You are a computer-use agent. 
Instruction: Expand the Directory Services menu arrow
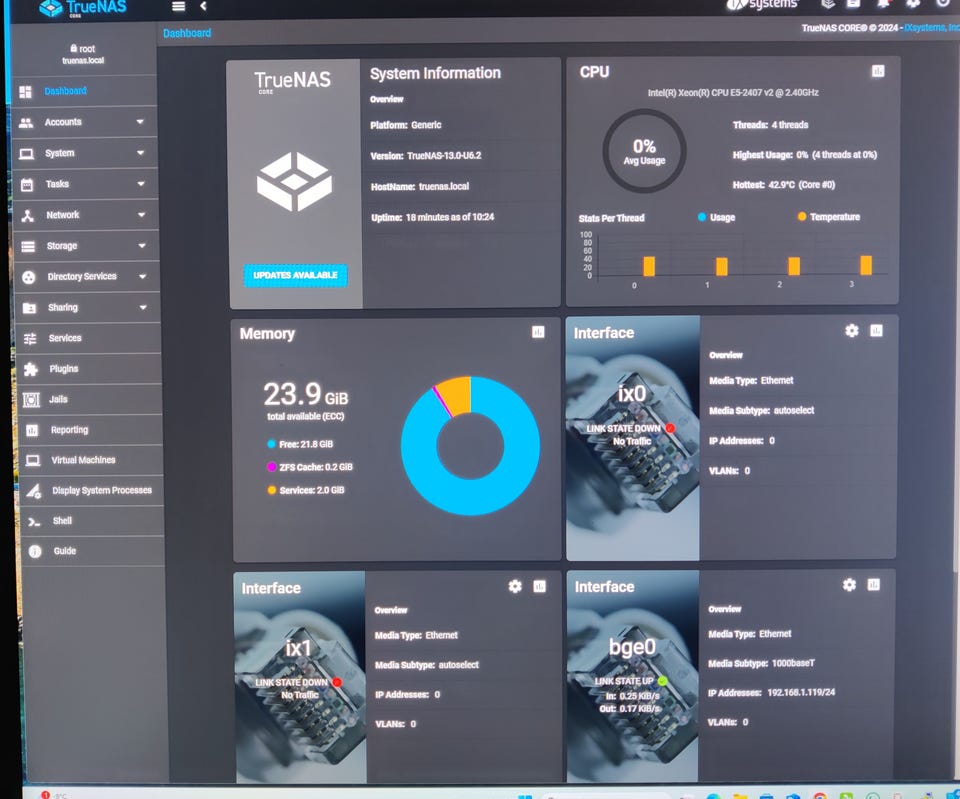pyautogui.click(x=143, y=276)
